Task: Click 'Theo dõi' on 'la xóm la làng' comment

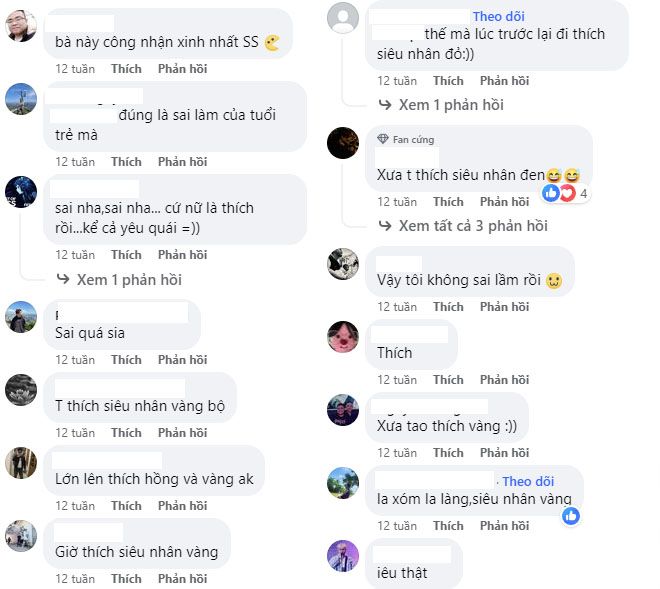Action: 528,481
